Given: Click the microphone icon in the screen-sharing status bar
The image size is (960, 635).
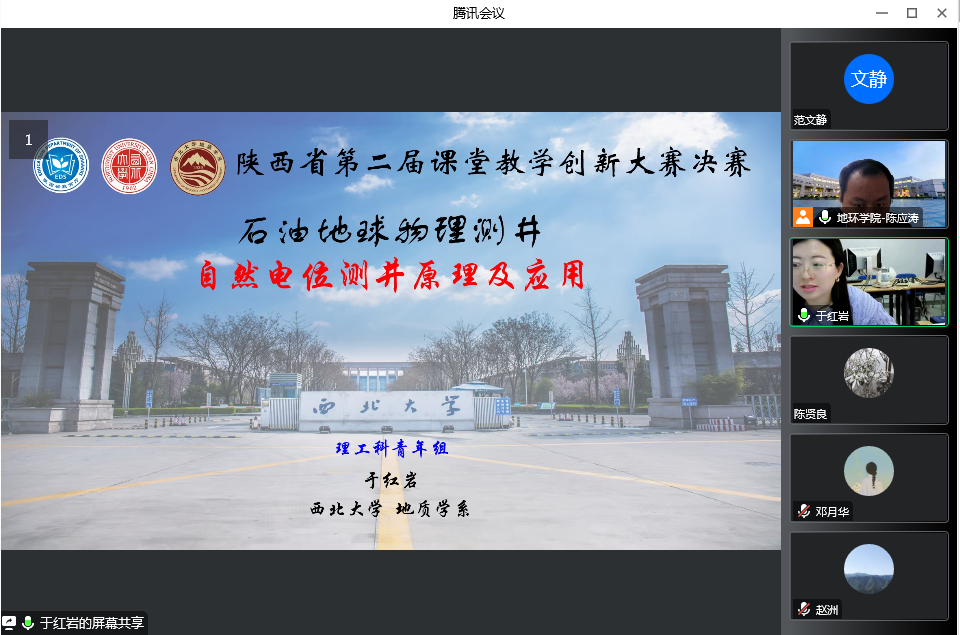Looking at the screenshot, I should click(28, 623).
